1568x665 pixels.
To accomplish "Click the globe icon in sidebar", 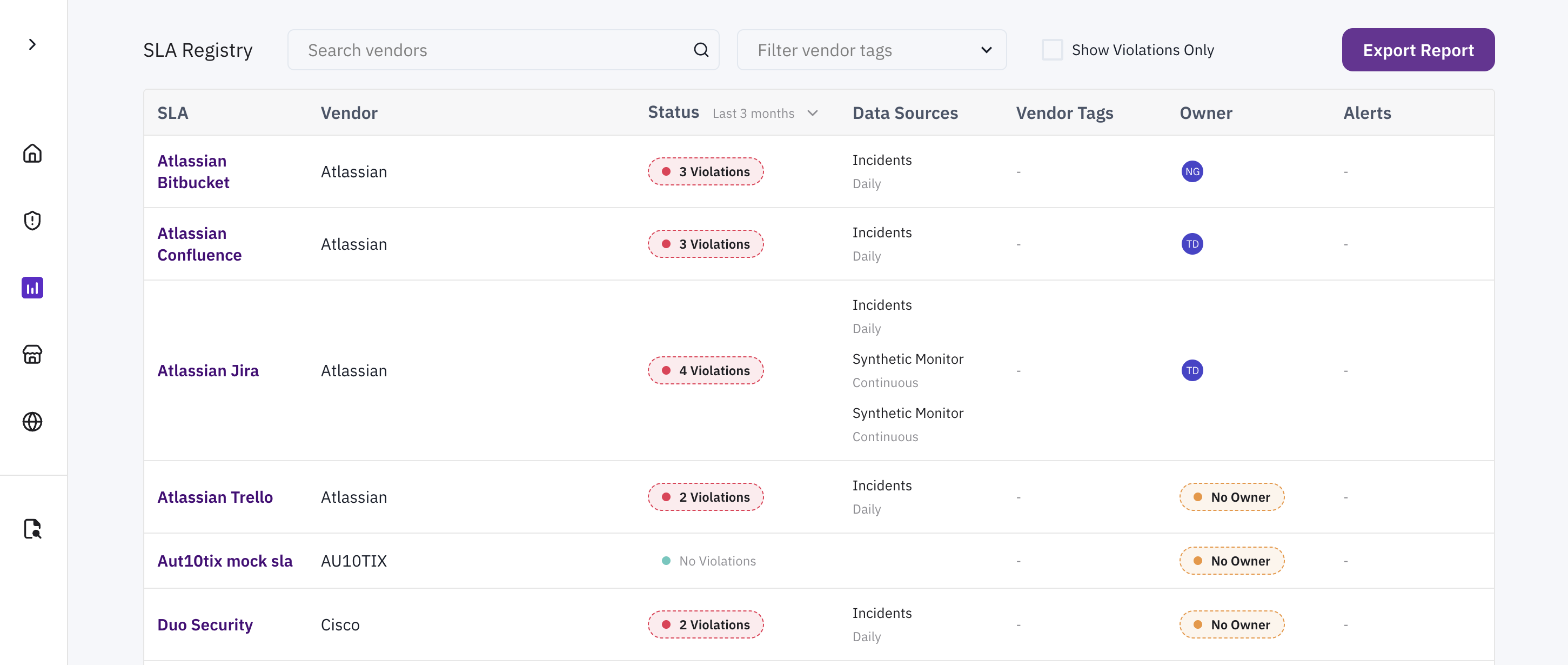I will 32,421.
